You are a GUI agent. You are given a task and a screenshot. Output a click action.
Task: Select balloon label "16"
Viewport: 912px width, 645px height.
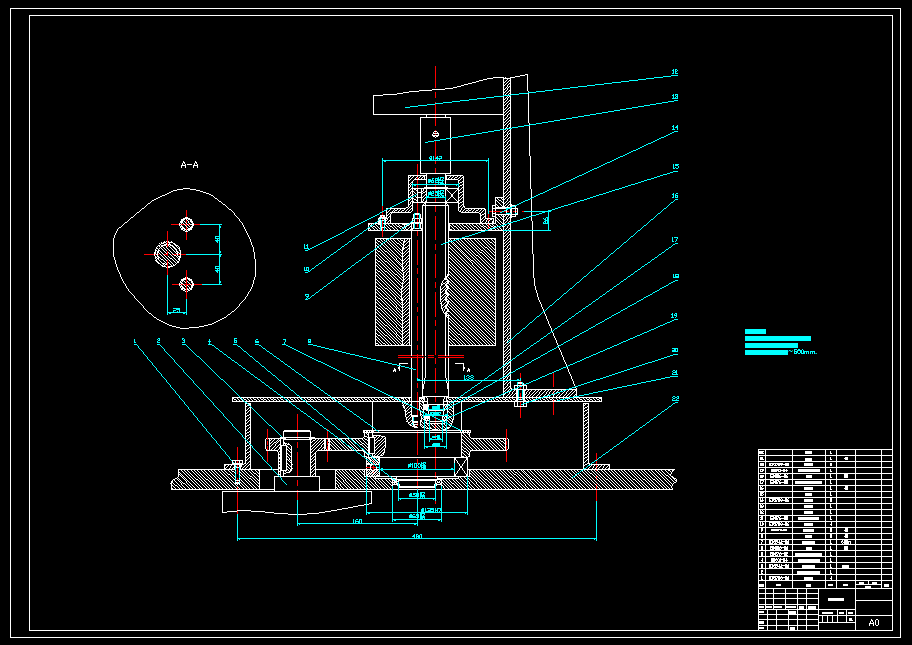(675, 196)
